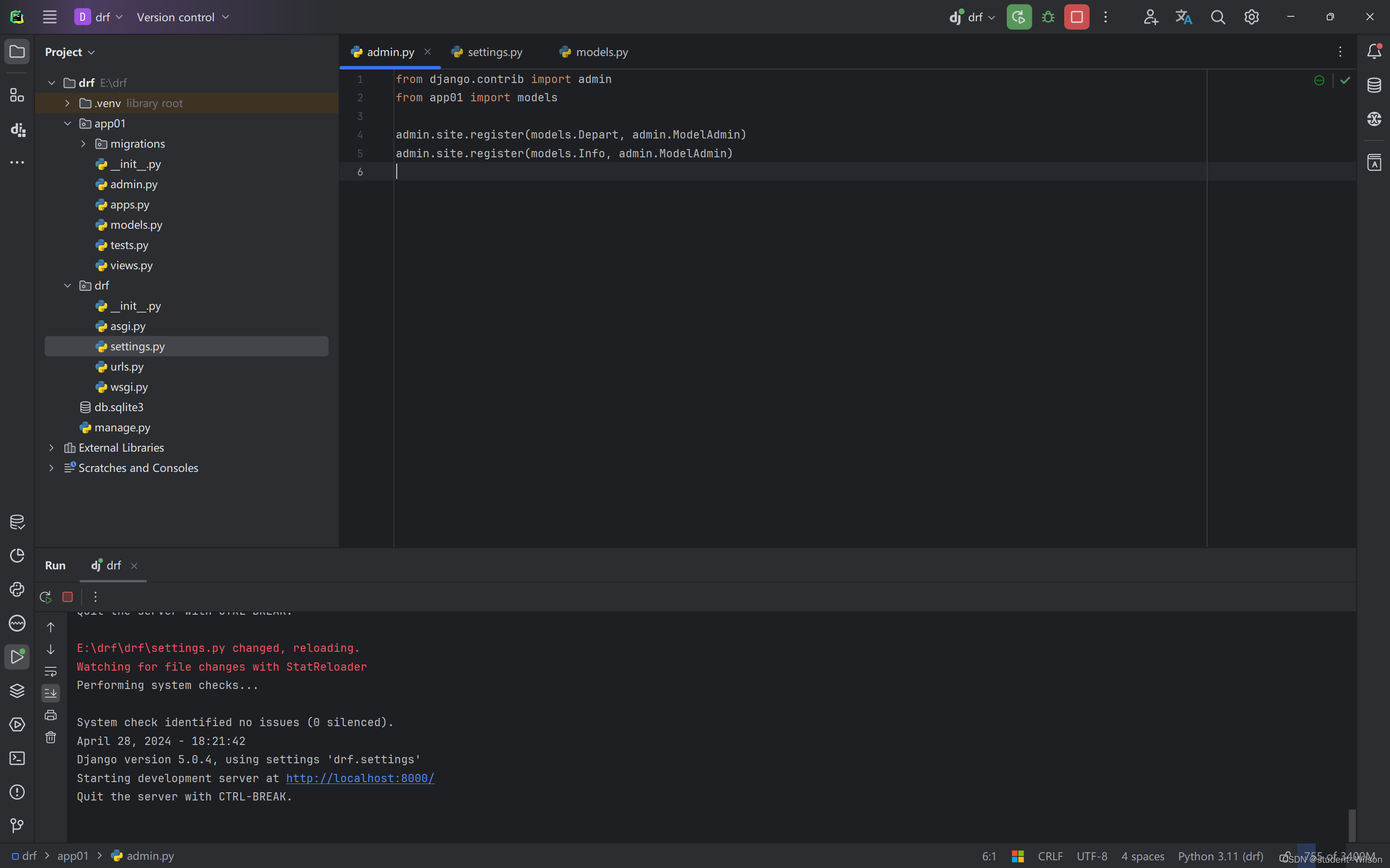
Task: Open the main hamburger menu
Action: 49,17
